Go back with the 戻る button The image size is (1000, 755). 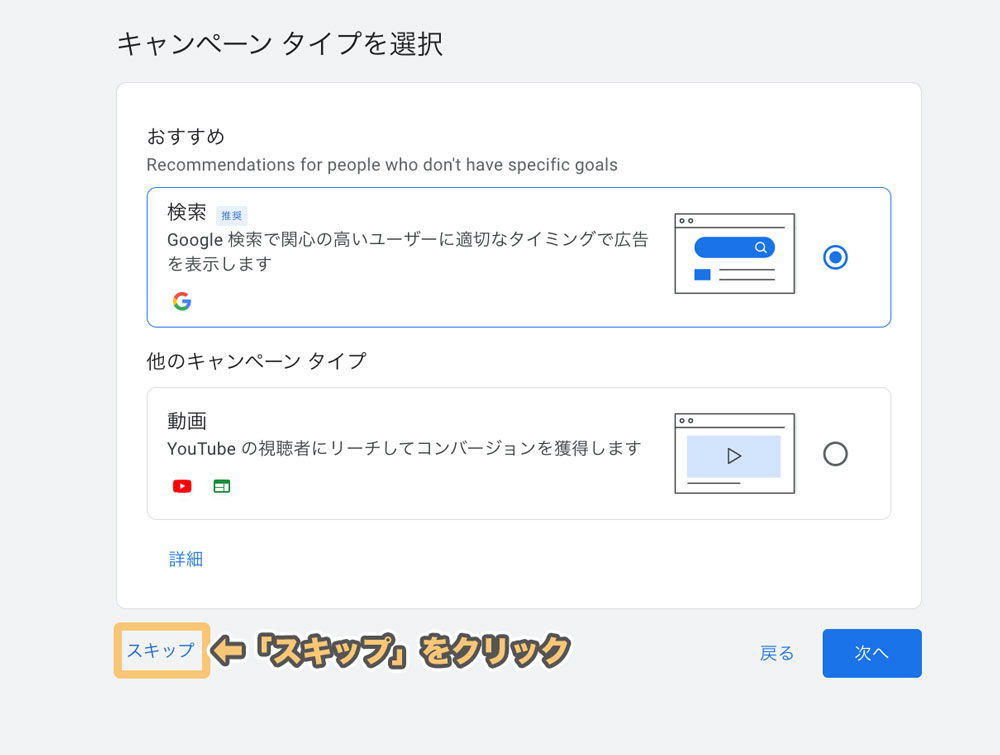[777, 653]
